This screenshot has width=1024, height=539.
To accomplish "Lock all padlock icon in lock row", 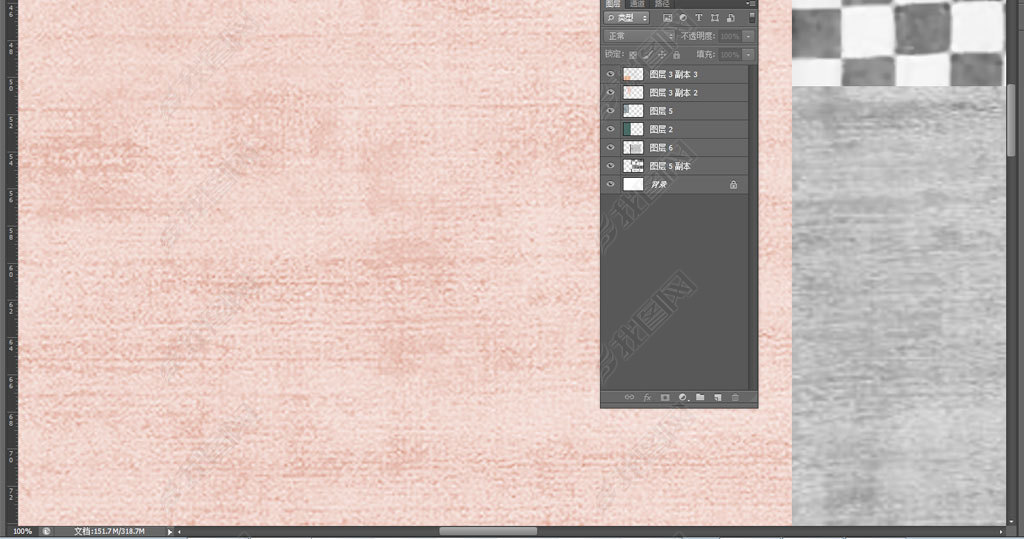I will 677,55.
